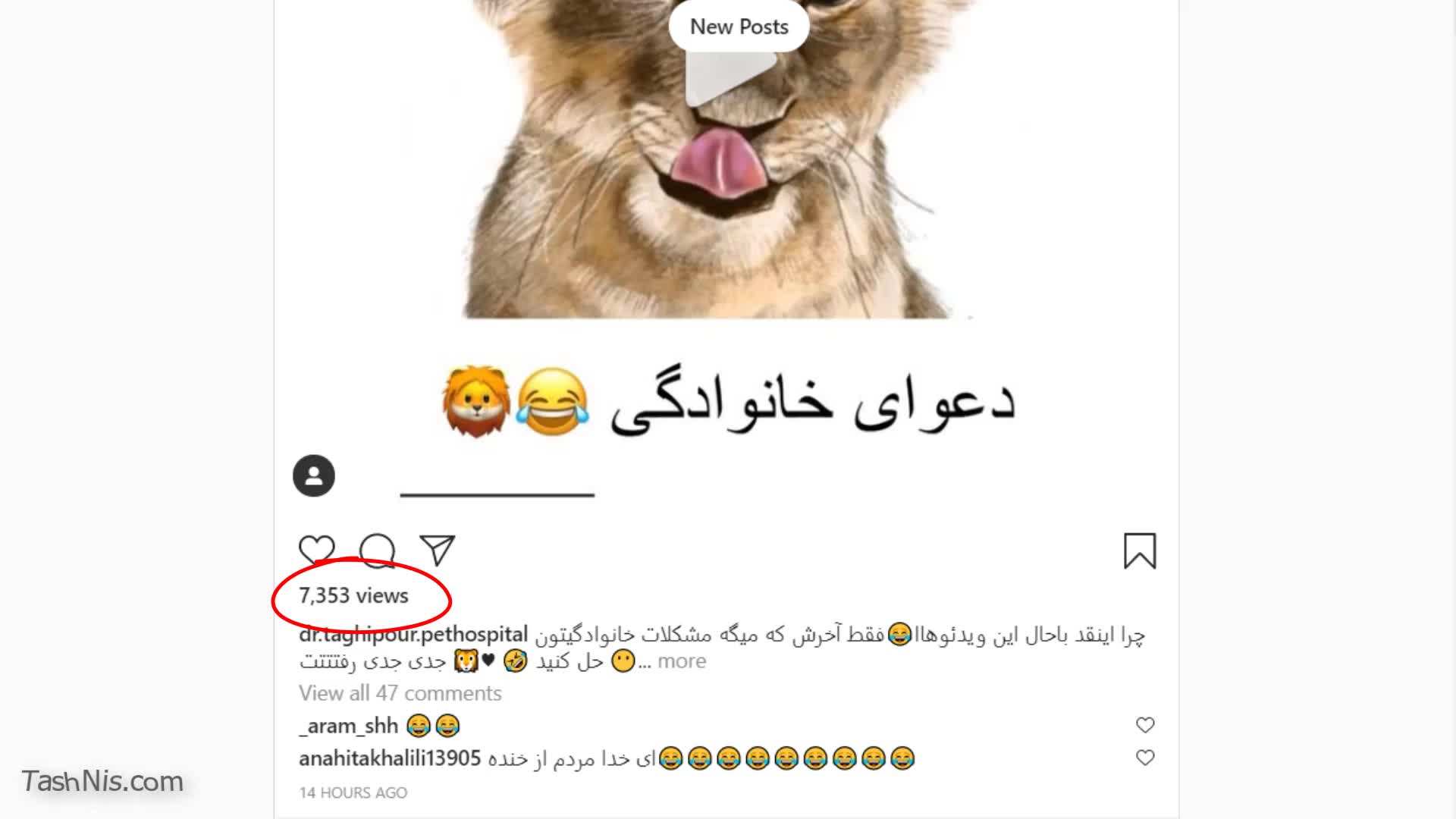This screenshot has height=819, width=1456.
Task: Save post with the bookmark icon
Action: pos(1140,551)
